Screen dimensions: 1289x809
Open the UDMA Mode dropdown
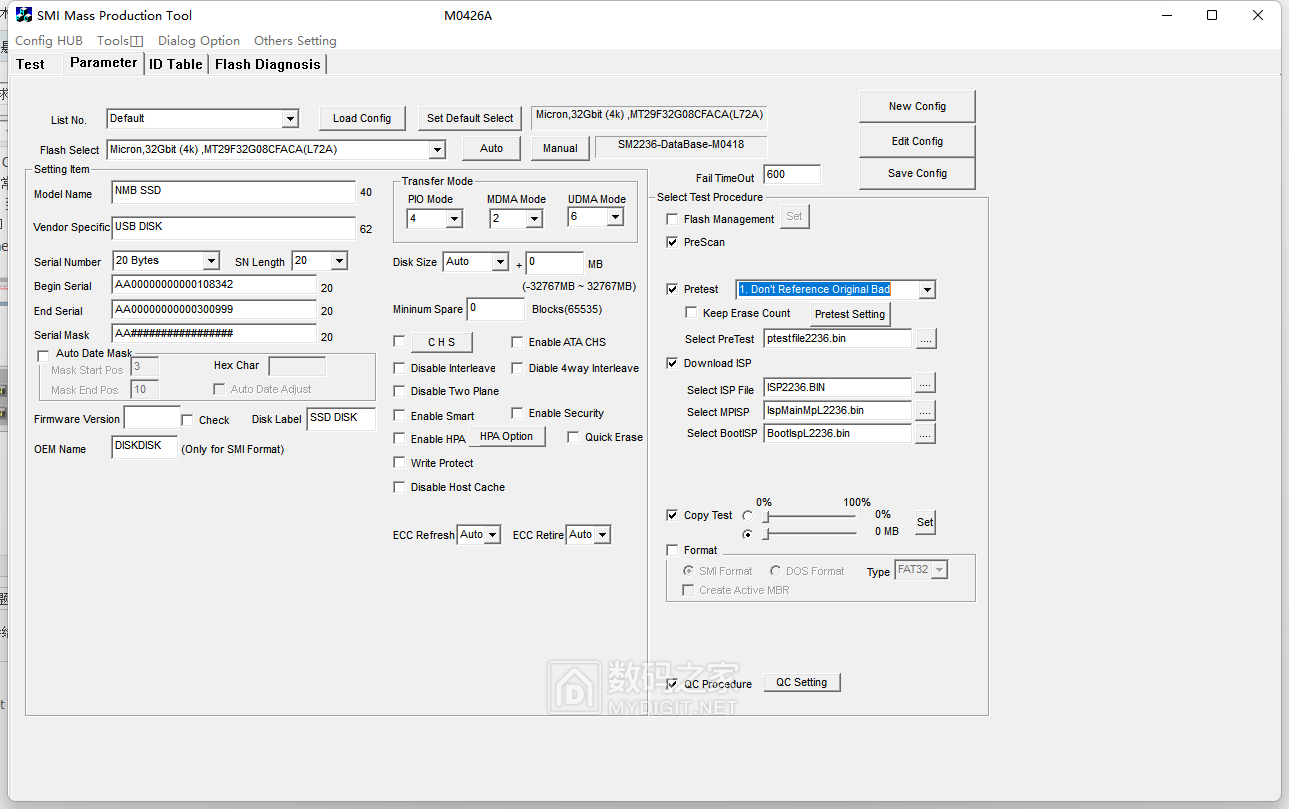tap(614, 217)
